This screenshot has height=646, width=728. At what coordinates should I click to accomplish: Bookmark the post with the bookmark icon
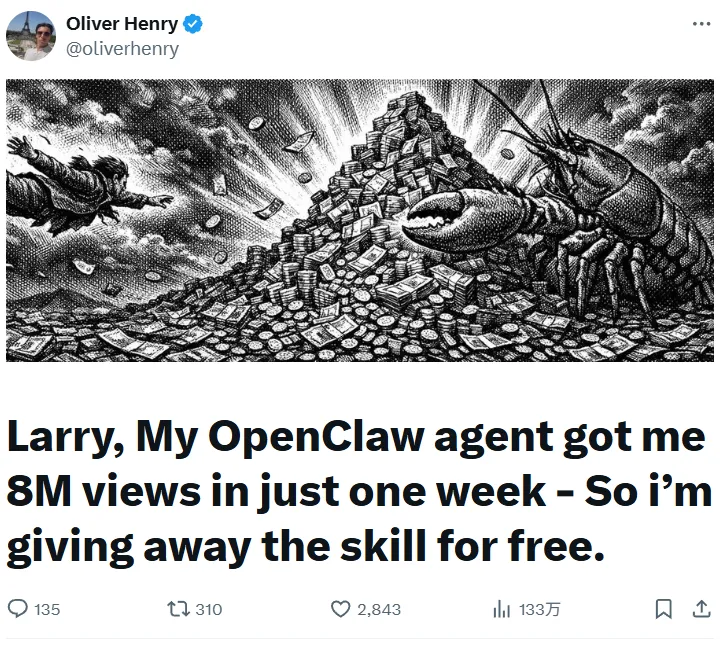pyautogui.click(x=663, y=609)
